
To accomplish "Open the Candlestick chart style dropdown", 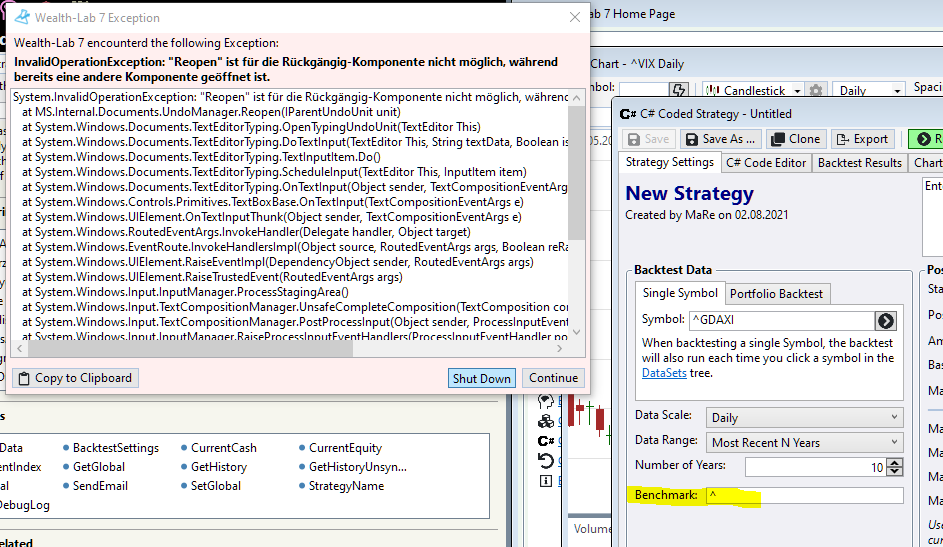I will click(755, 90).
